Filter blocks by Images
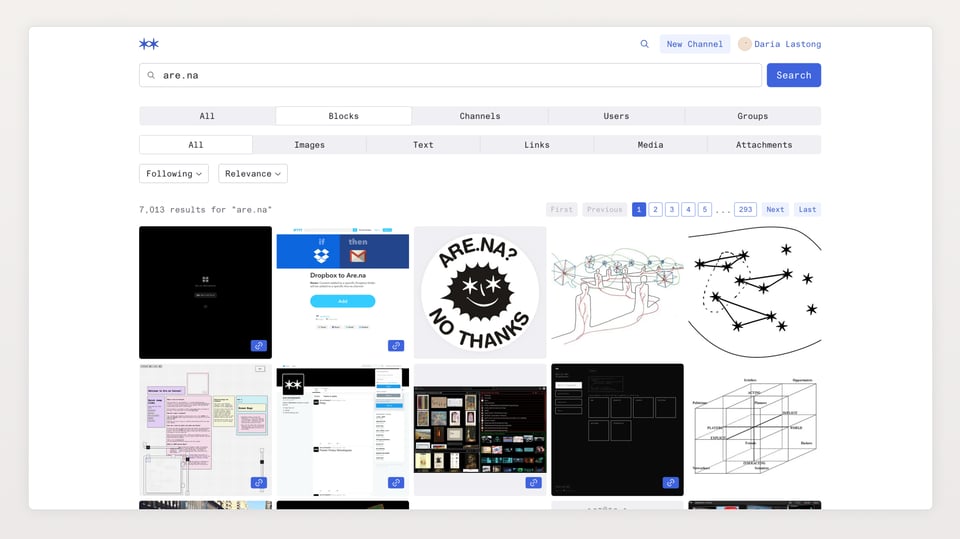This screenshot has height=539, width=960. coord(309,145)
